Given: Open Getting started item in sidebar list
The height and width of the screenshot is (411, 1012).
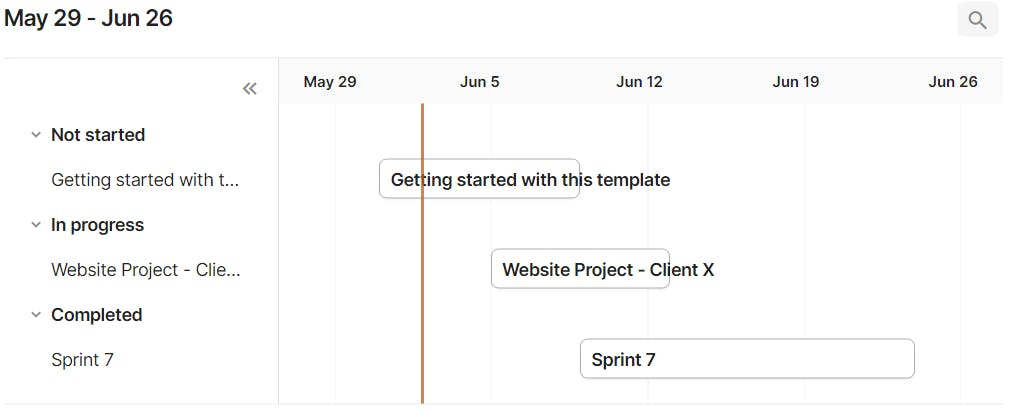Looking at the screenshot, I should coord(145,180).
